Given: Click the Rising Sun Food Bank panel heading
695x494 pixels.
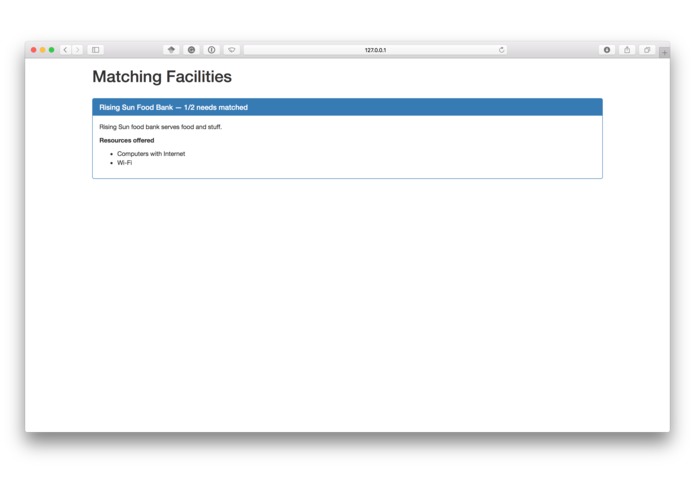Looking at the screenshot, I should pos(347,107).
